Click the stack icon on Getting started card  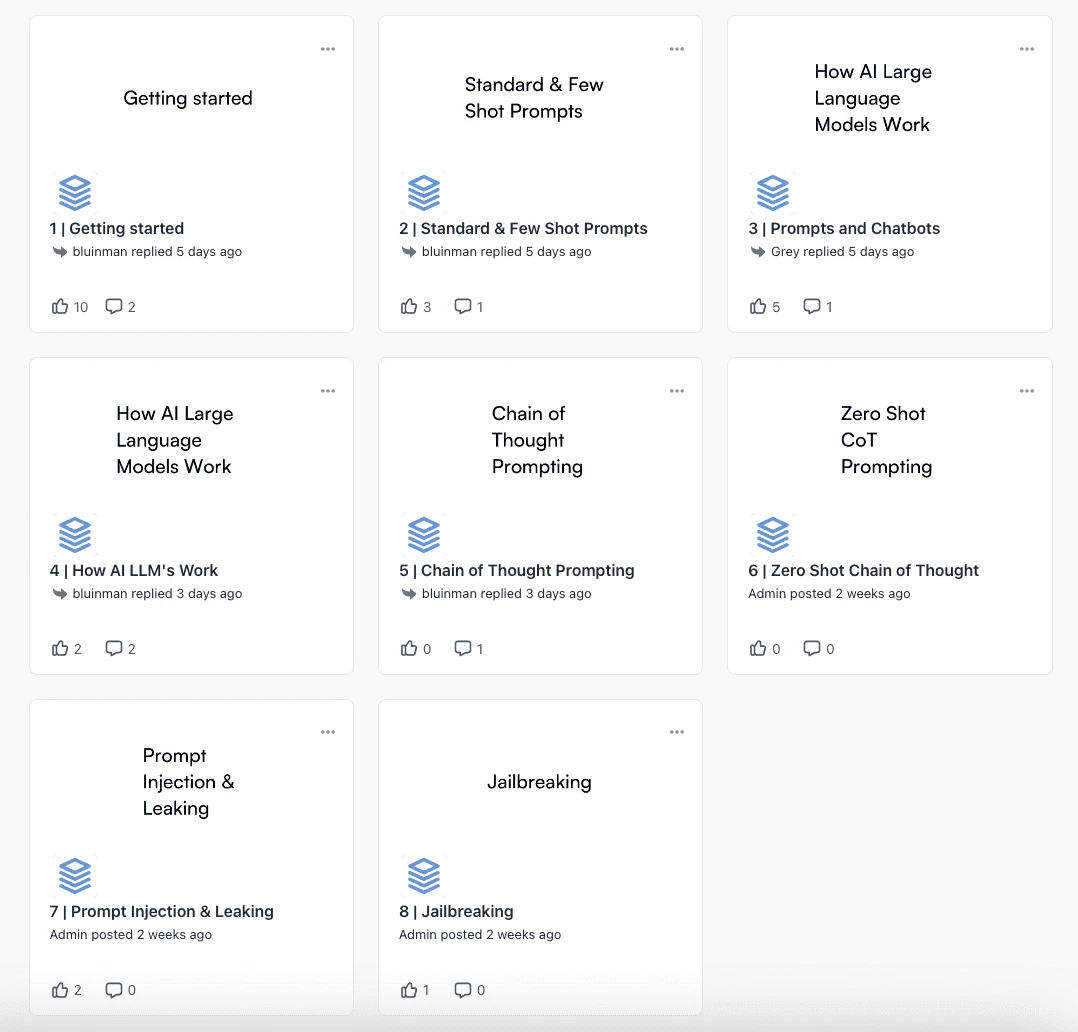[75, 192]
